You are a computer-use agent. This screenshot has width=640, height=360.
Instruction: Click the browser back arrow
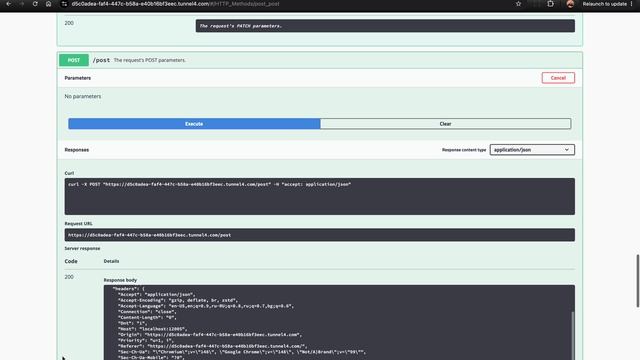coord(9,4)
